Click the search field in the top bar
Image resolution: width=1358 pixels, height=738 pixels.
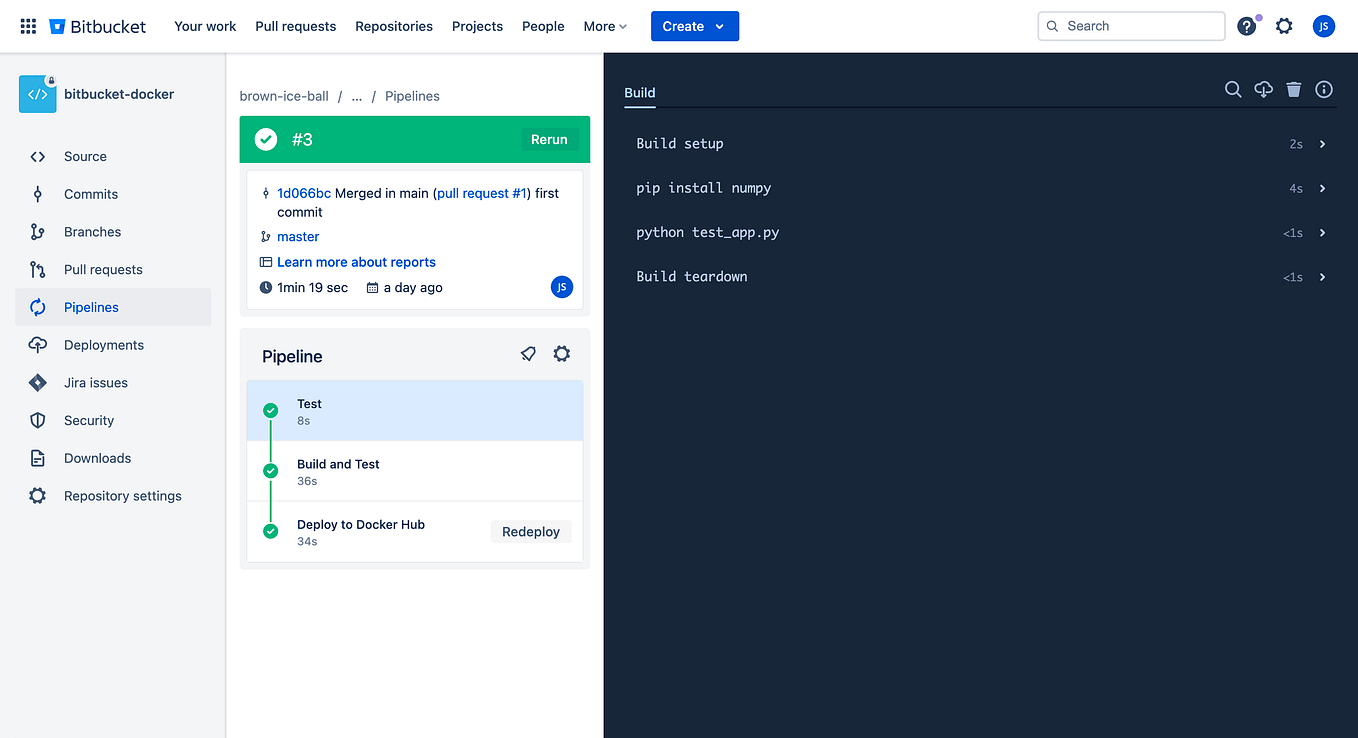(1130, 26)
